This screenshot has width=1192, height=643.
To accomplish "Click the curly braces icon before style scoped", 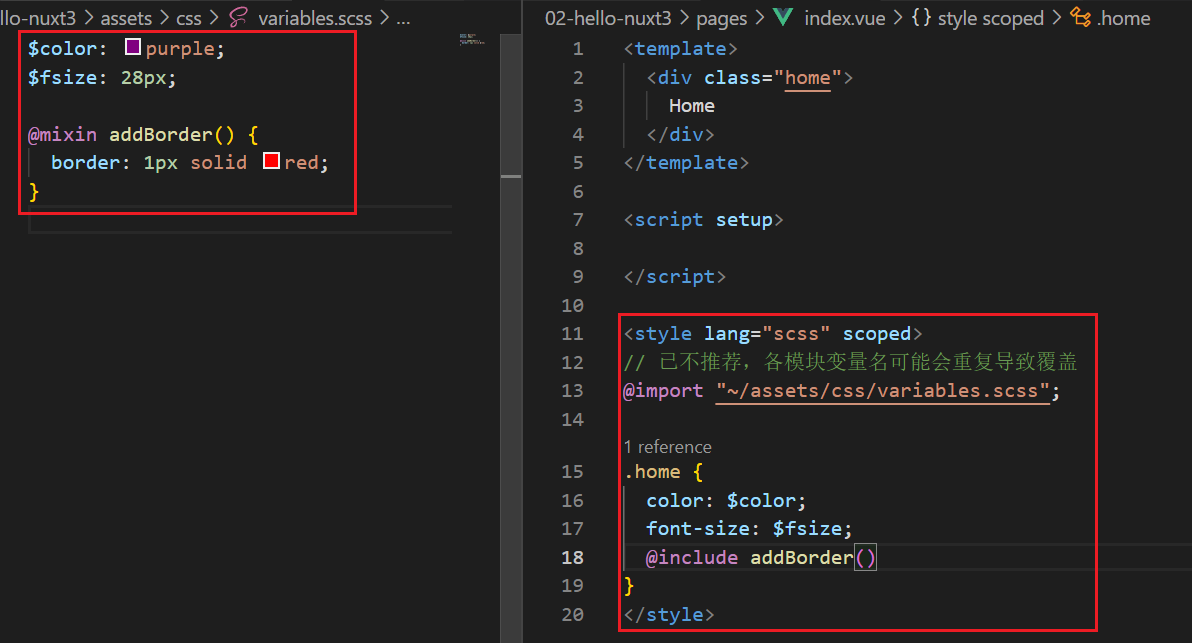I will tap(921, 17).
